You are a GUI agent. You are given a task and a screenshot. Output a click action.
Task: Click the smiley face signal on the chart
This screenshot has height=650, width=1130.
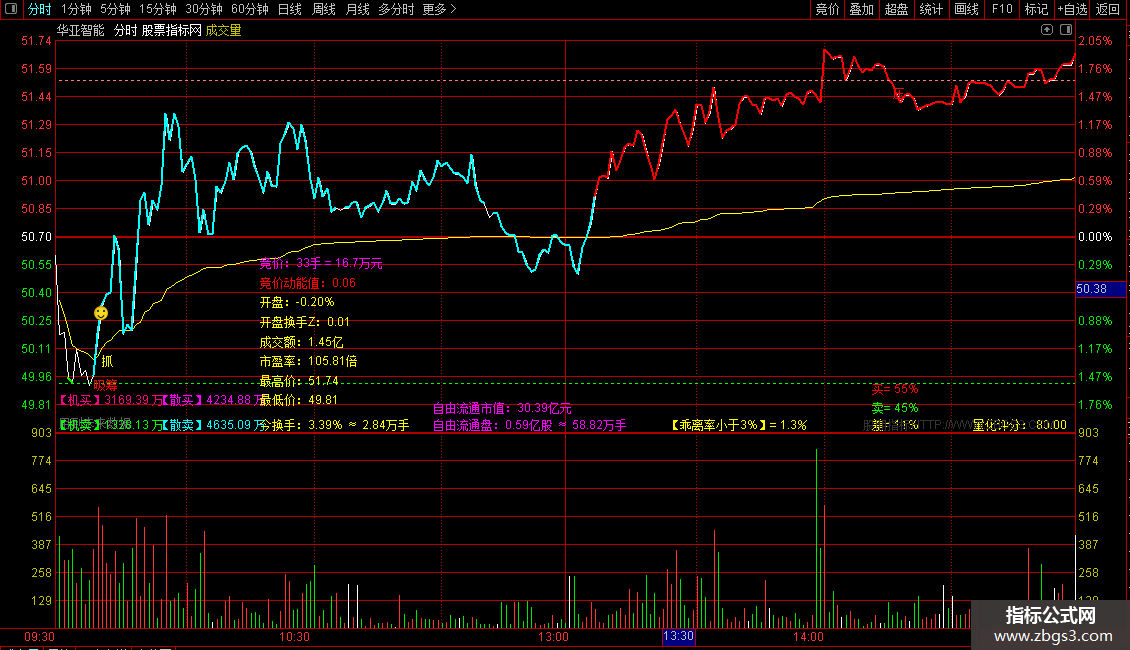click(x=101, y=313)
